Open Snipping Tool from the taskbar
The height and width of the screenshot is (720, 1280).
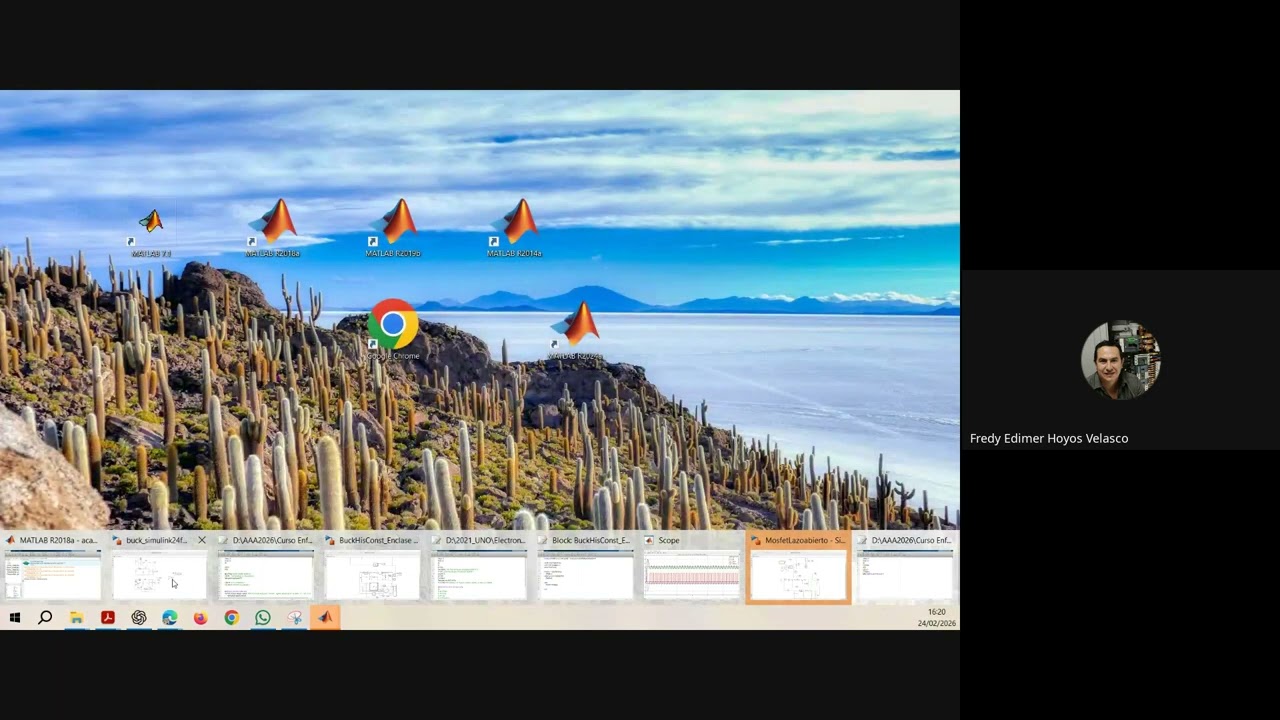click(294, 618)
